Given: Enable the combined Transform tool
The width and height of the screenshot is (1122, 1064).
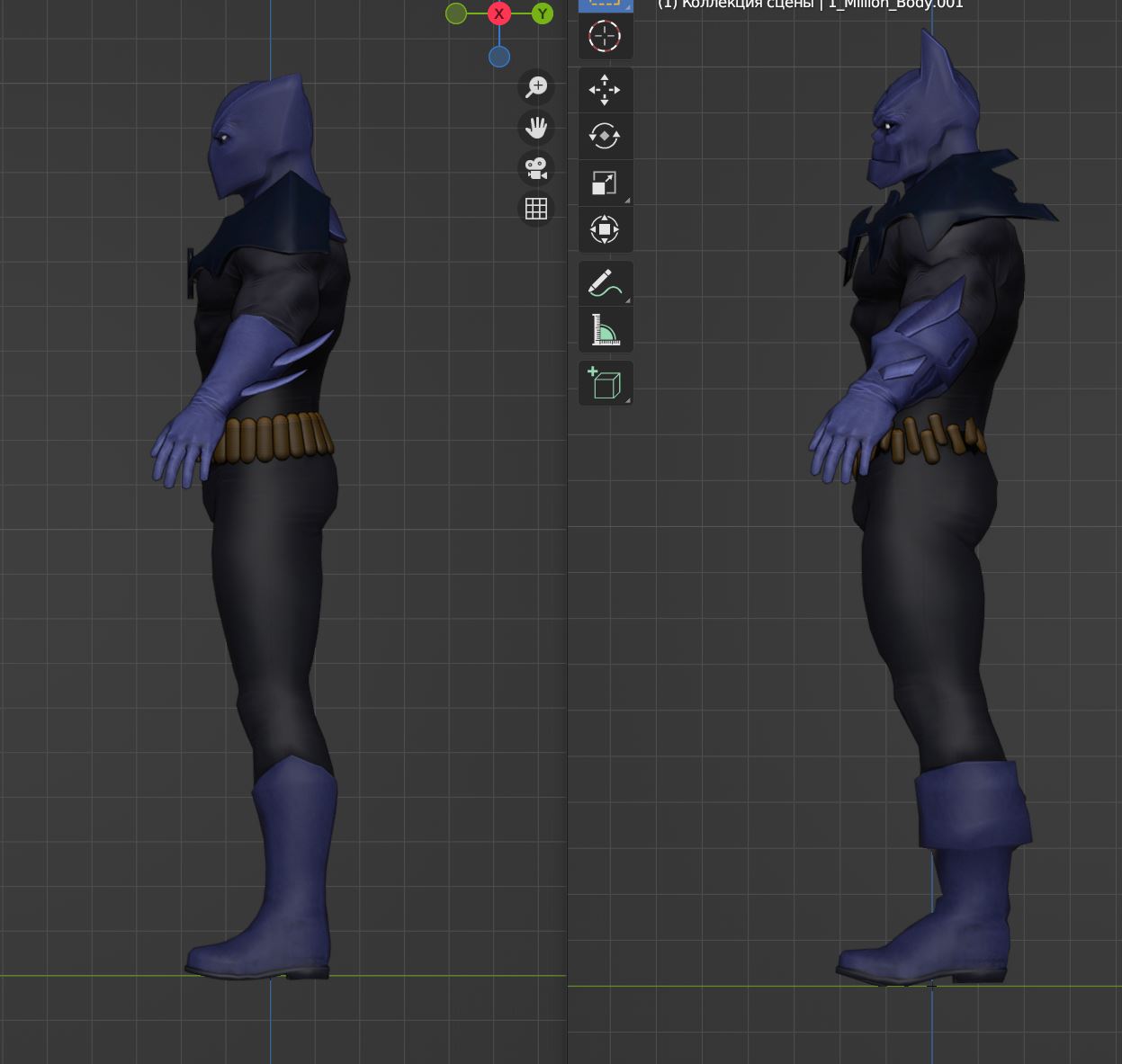Looking at the screenshot, I should pyautogui.click(x=605, y=229).
